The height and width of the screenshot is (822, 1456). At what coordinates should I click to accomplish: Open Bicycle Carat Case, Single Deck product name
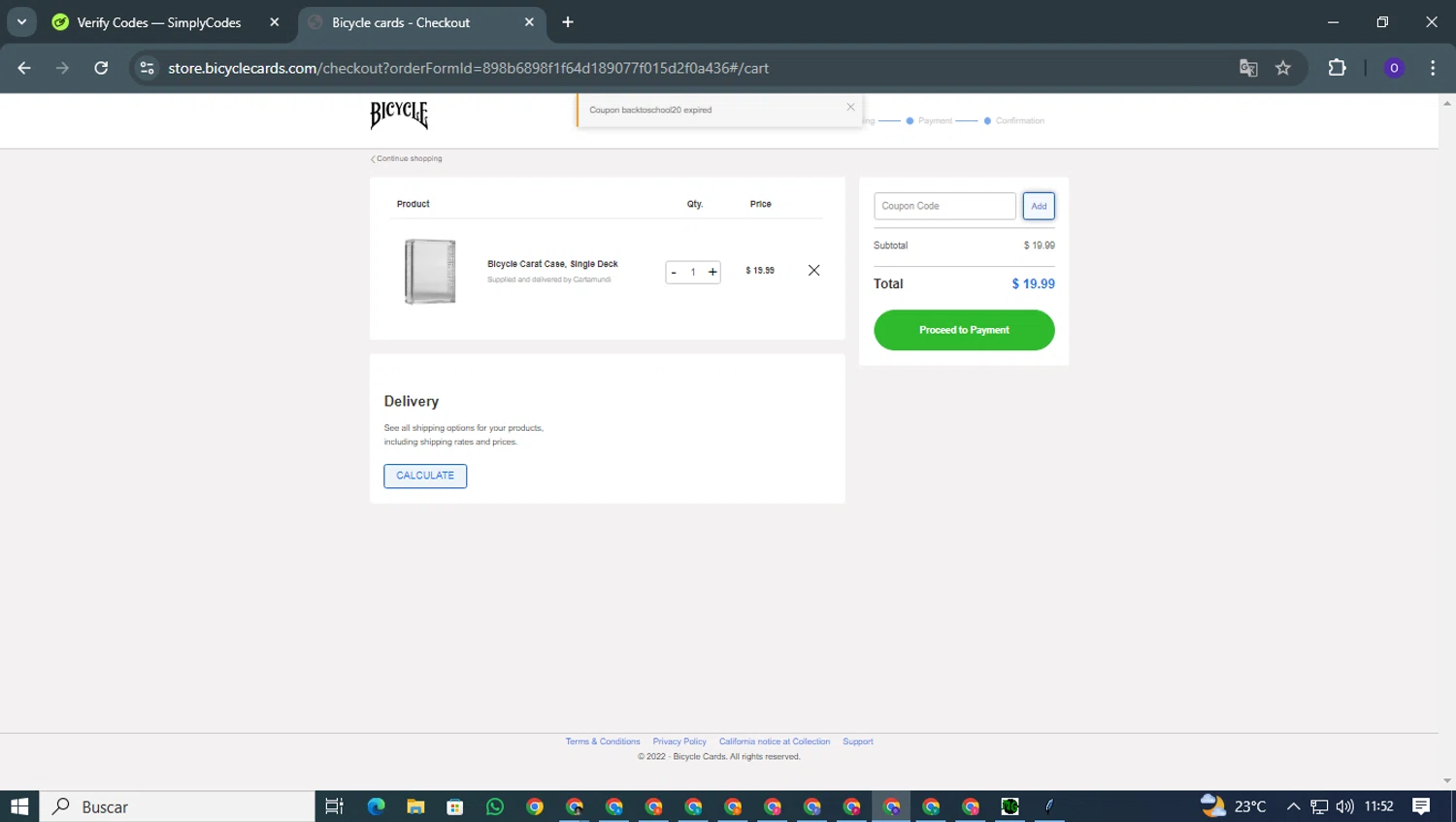tap(552, 264)
